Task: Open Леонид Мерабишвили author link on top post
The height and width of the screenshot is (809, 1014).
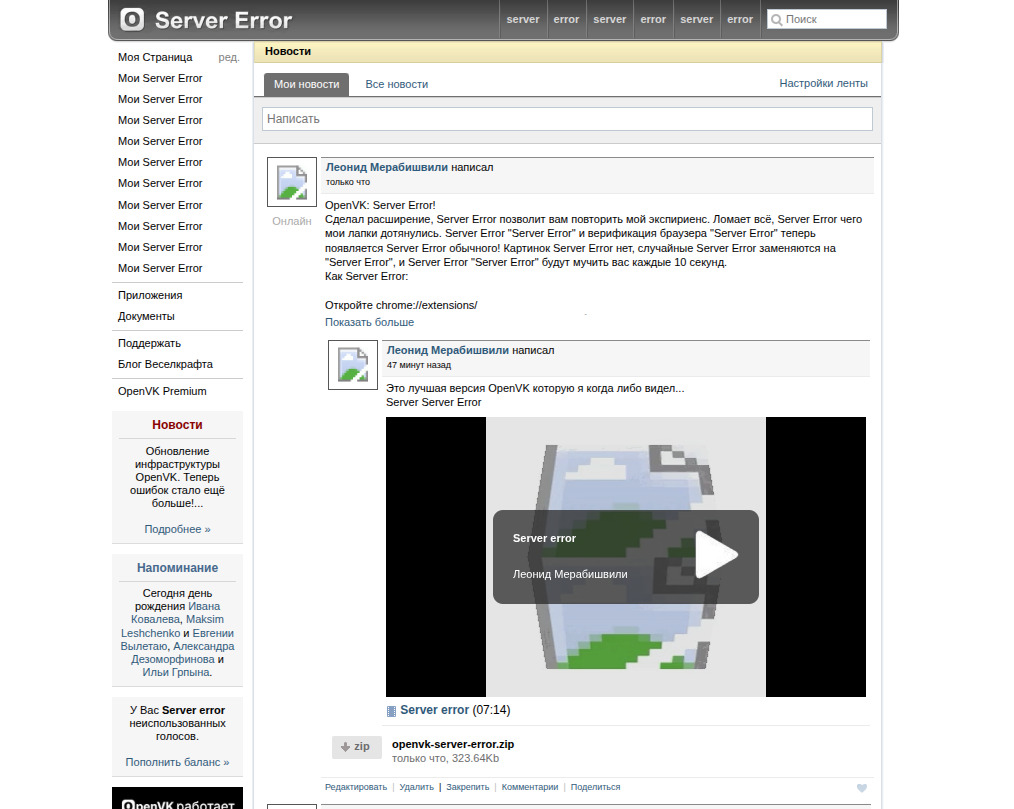Action: click(386, 167)
